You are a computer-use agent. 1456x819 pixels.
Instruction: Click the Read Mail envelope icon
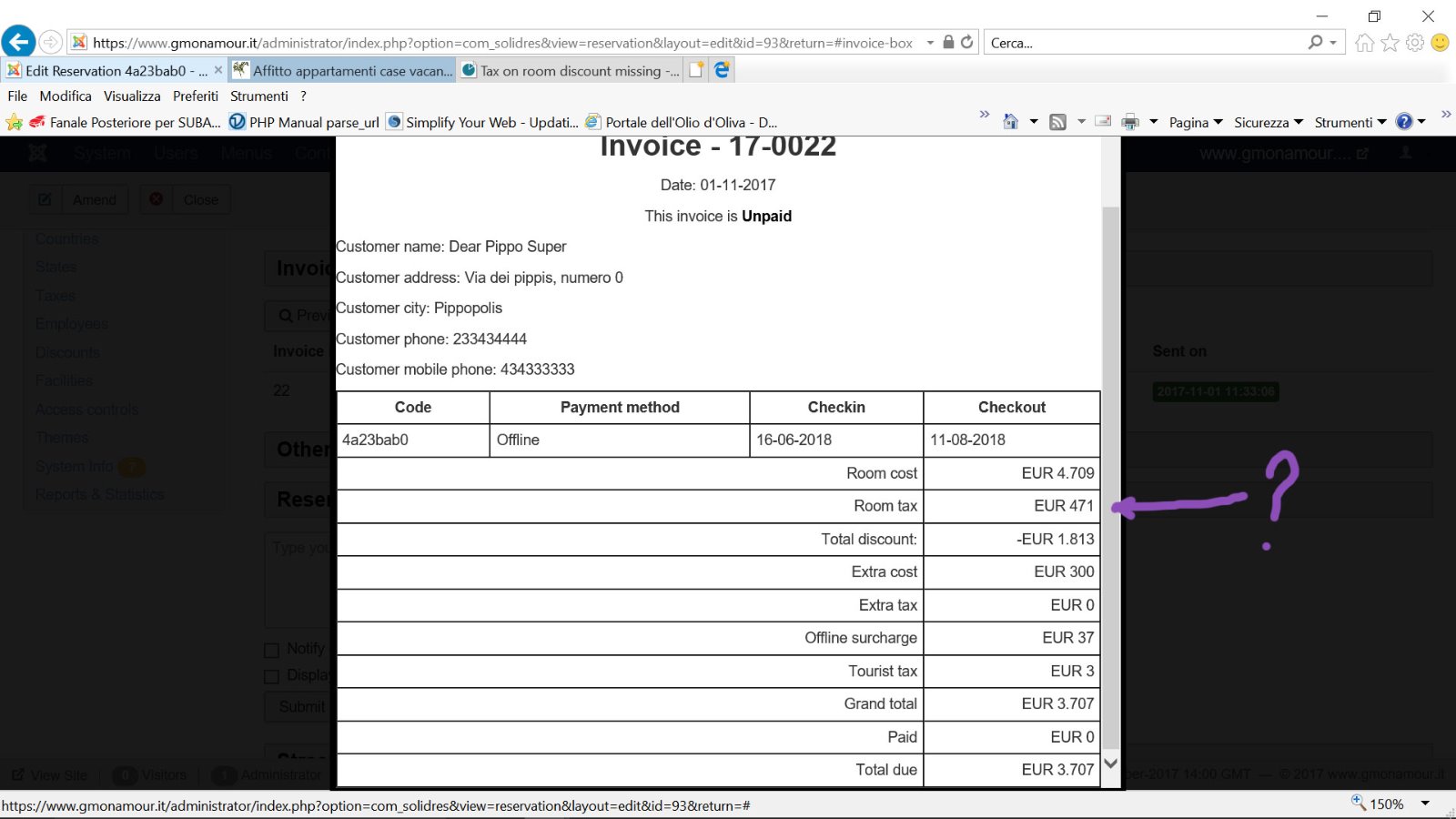(x=1103, y=122)
